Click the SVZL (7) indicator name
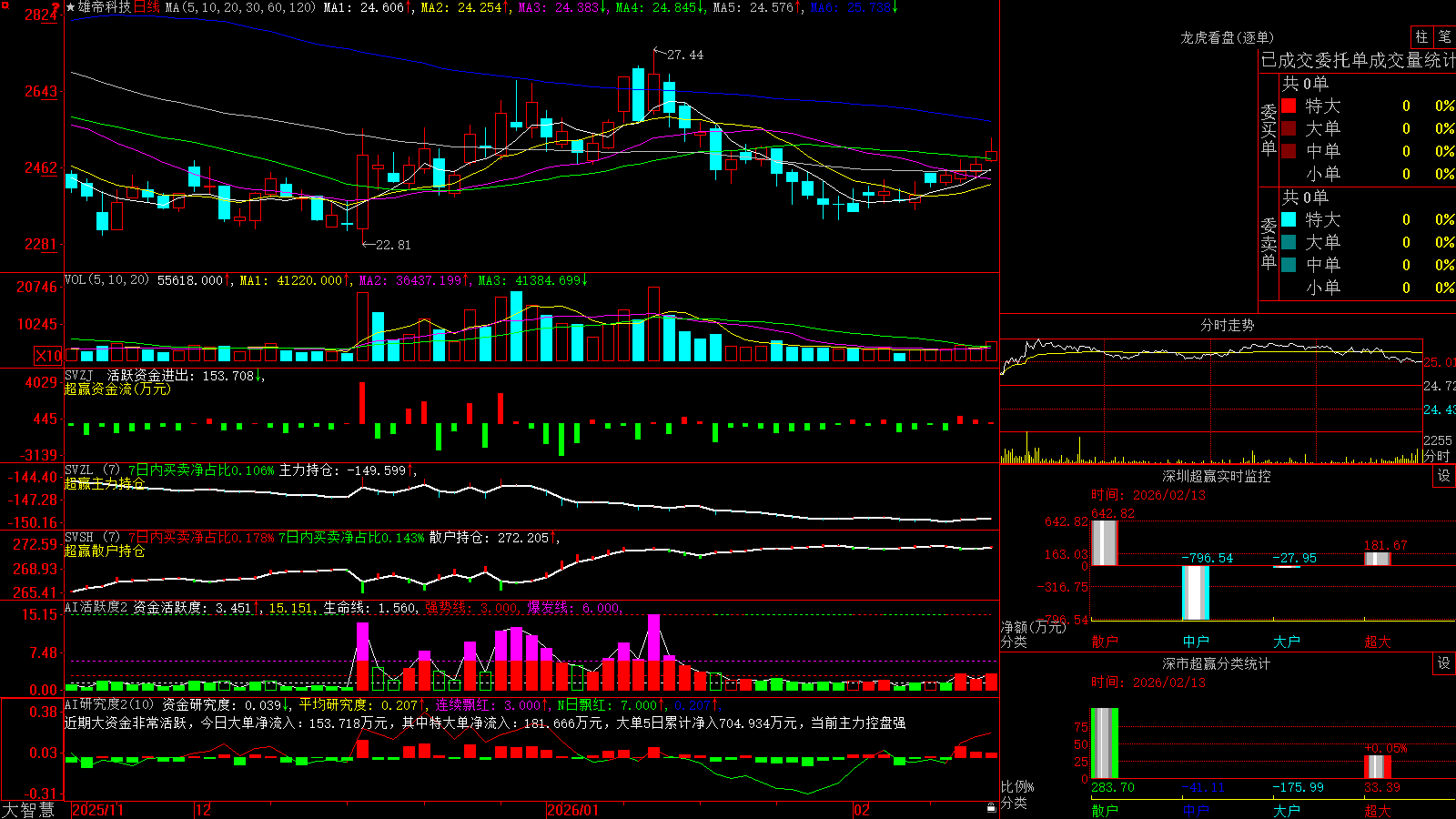 click(x=92, y=470)
